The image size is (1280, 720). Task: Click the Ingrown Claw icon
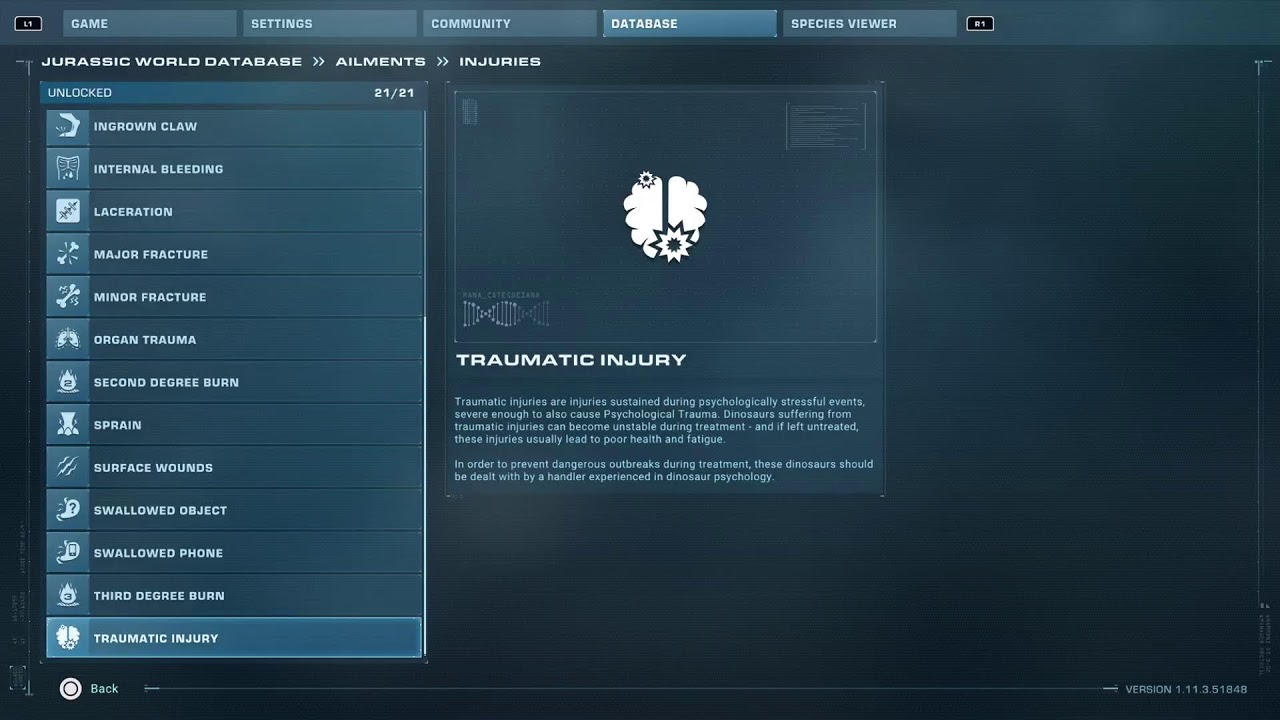(x=68, y=127)
